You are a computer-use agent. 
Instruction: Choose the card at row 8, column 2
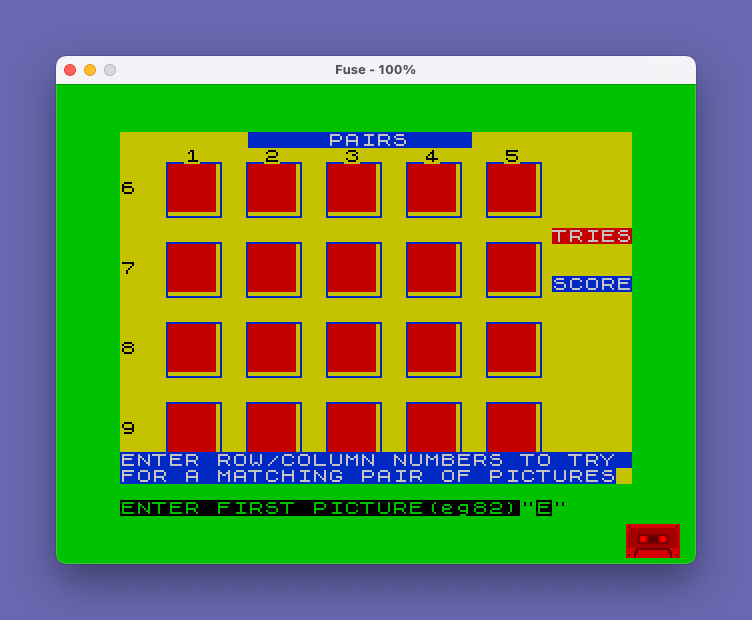pos(274,350)
